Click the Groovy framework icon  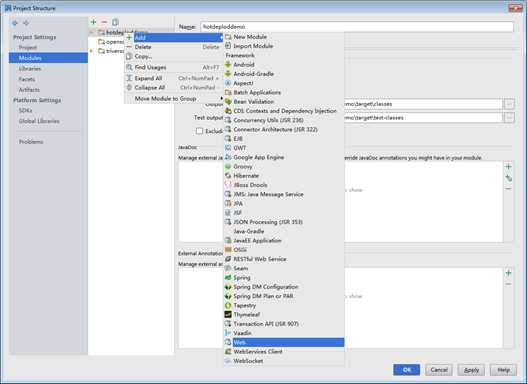pos(228,166)
